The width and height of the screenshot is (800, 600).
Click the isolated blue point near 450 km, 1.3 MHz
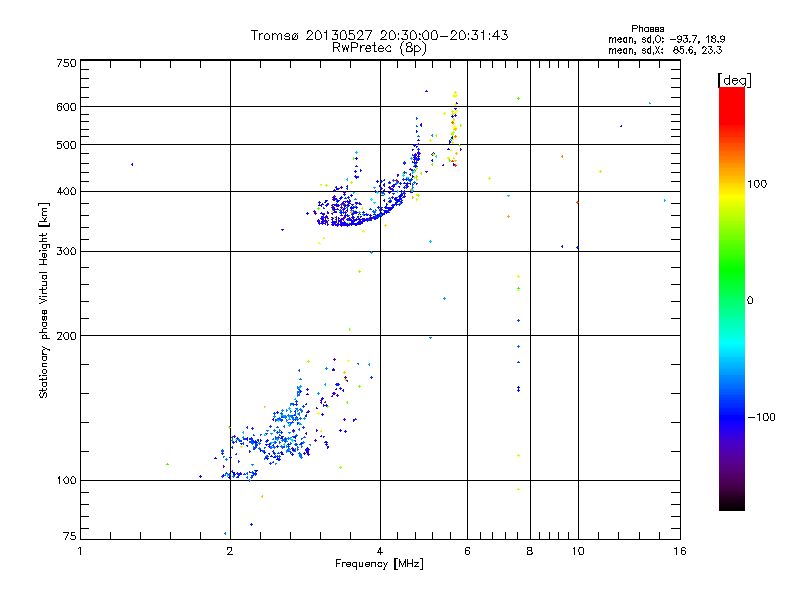pyautogui.click(x=132, y=164)
